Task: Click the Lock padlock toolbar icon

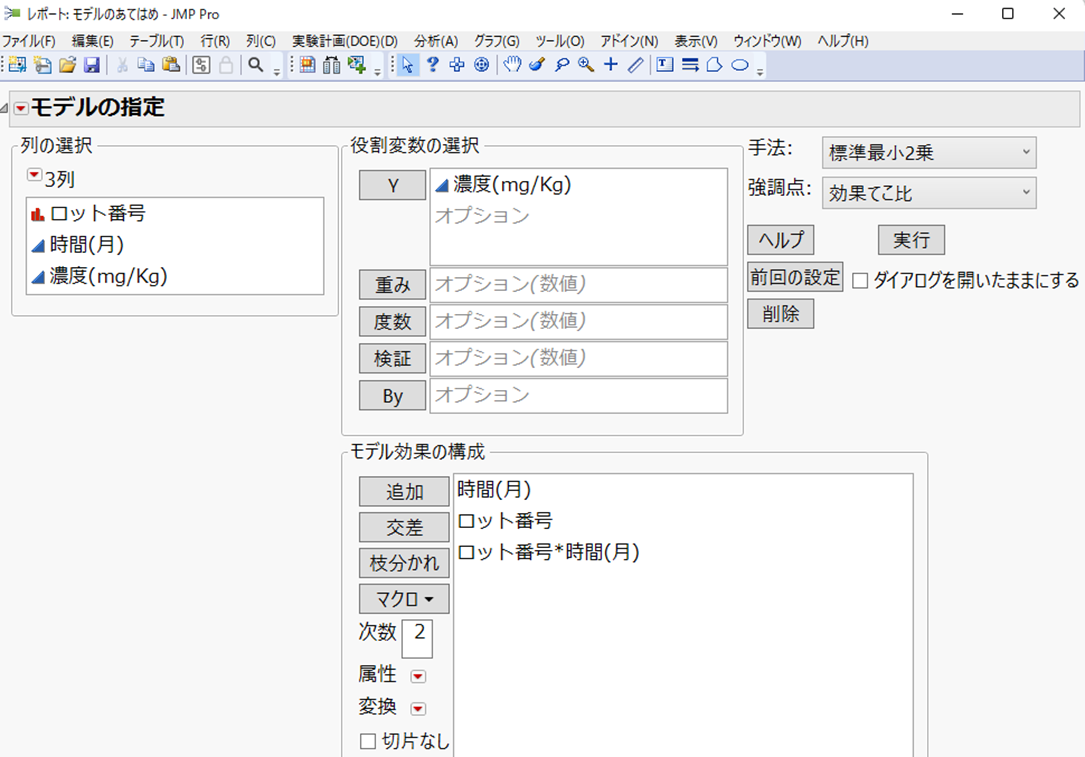Action: pyautogui.click(x=226, y=65)
